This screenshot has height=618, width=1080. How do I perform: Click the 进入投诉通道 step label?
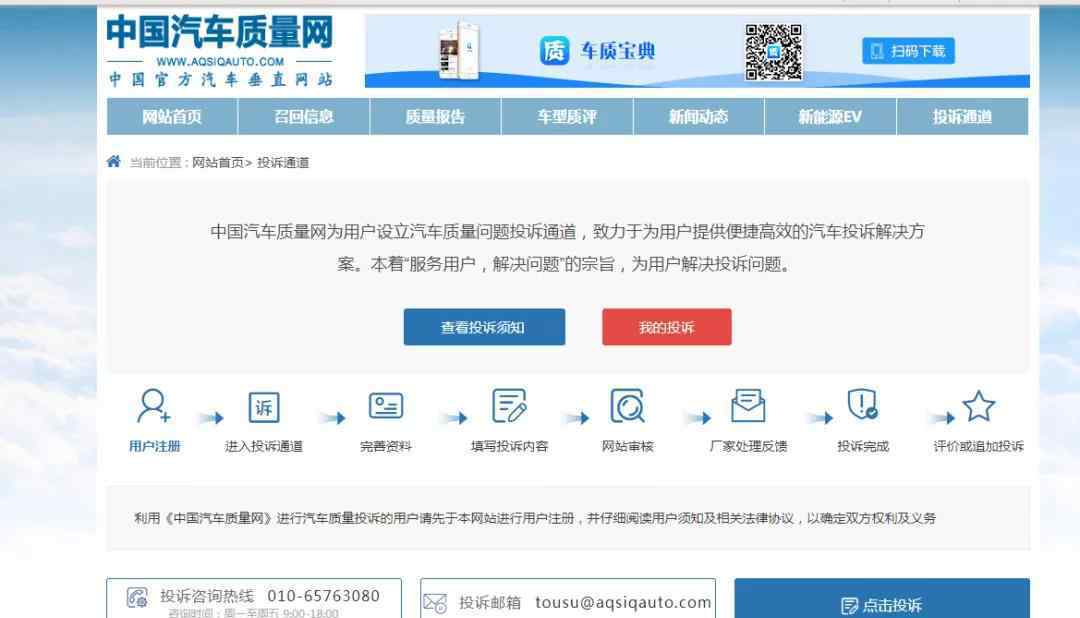(264, 446)
